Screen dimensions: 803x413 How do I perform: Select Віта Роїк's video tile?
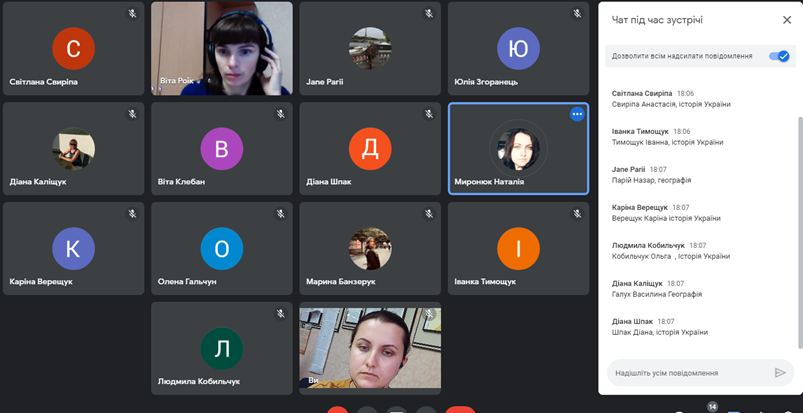[x=221, y=48]
